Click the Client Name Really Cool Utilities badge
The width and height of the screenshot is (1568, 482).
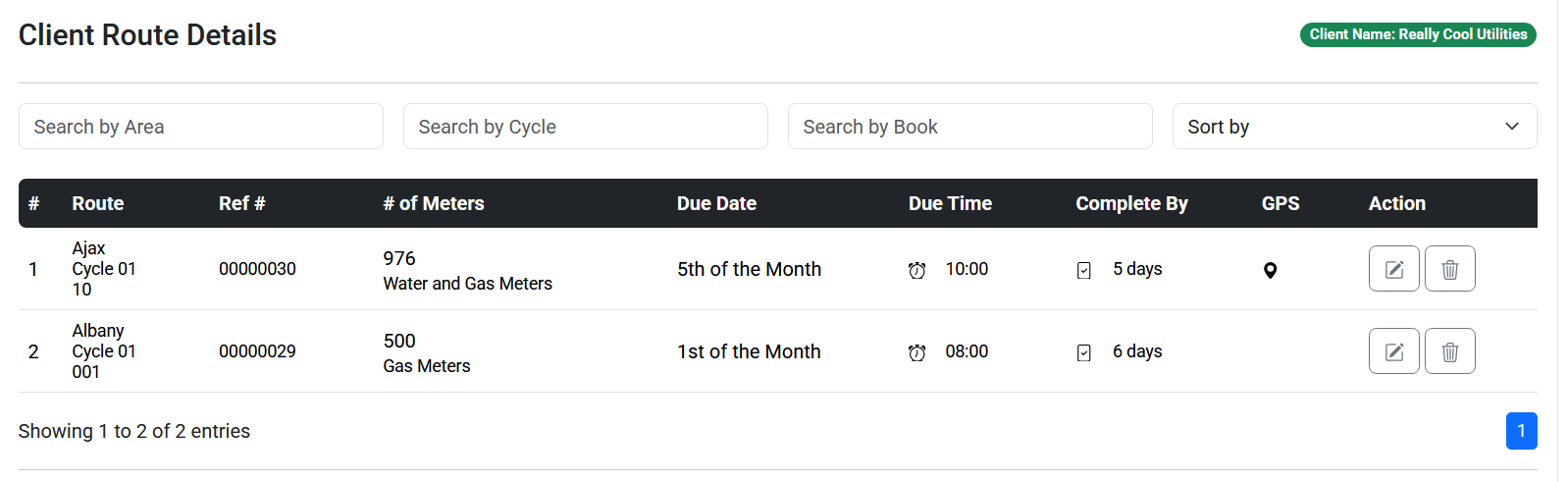pyautogui.click(x=1418, y=34)
